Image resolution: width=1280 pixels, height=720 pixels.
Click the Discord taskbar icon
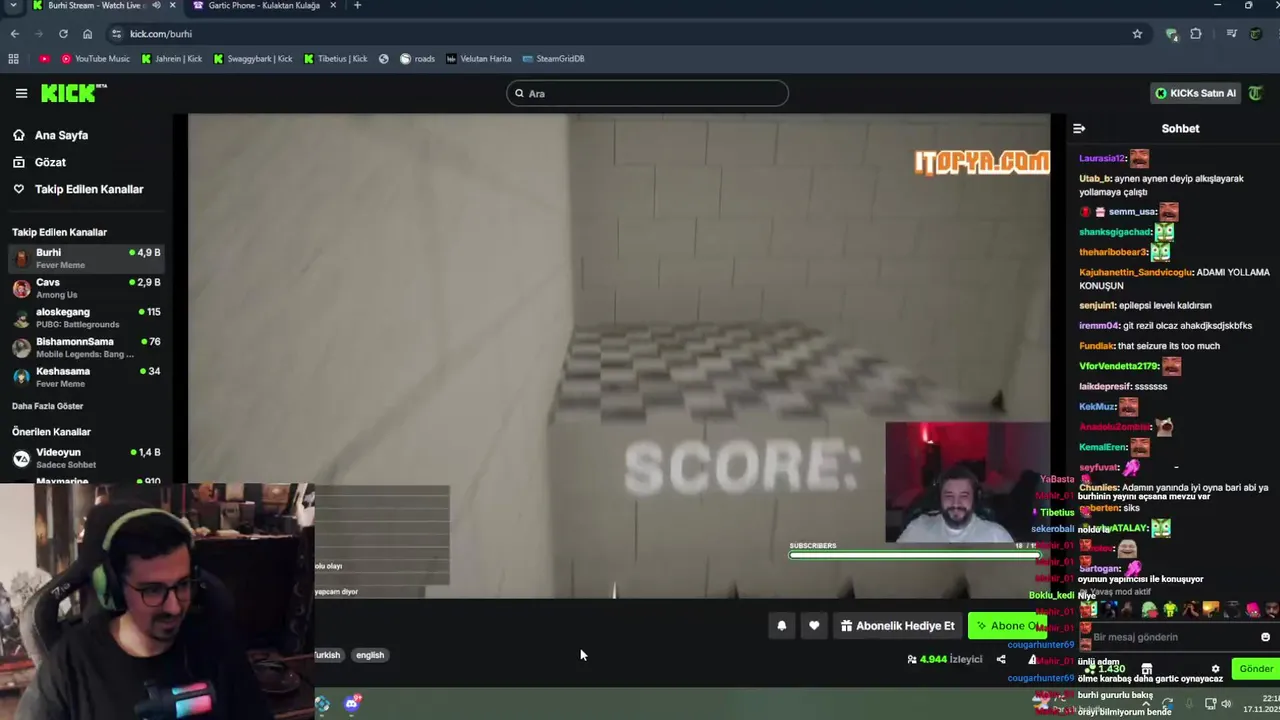pos(351,704)
